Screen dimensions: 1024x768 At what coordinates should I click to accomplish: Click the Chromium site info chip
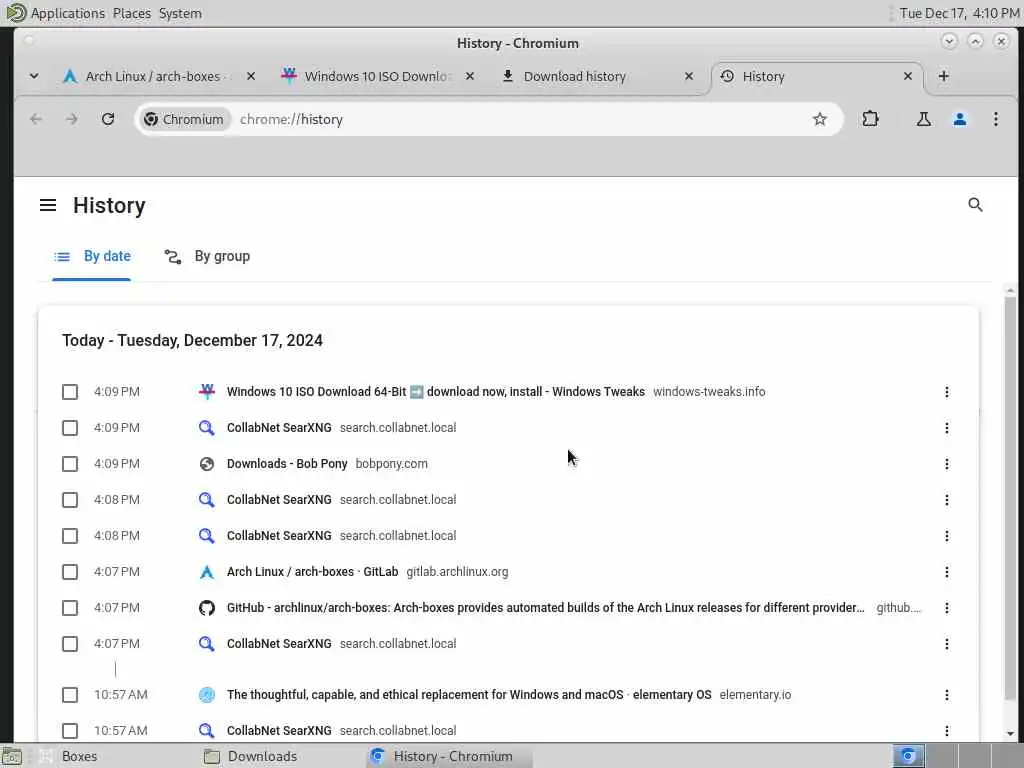tap(184, 120)
